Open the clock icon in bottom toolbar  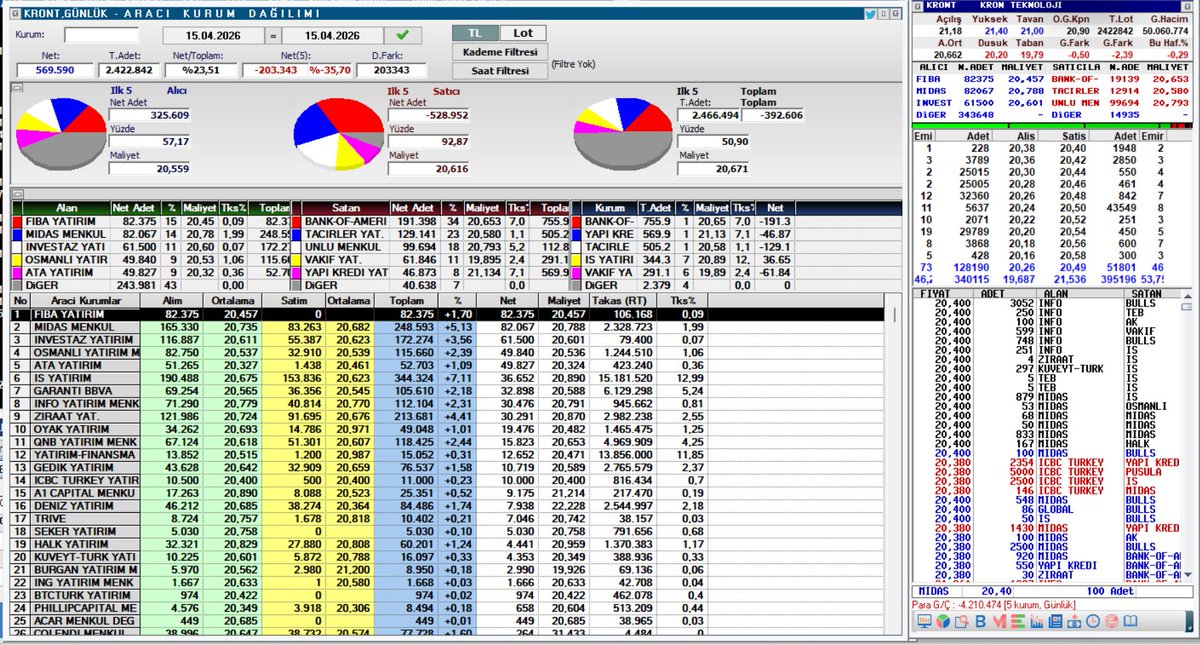pyautogui.click(x=1093, y=622)
